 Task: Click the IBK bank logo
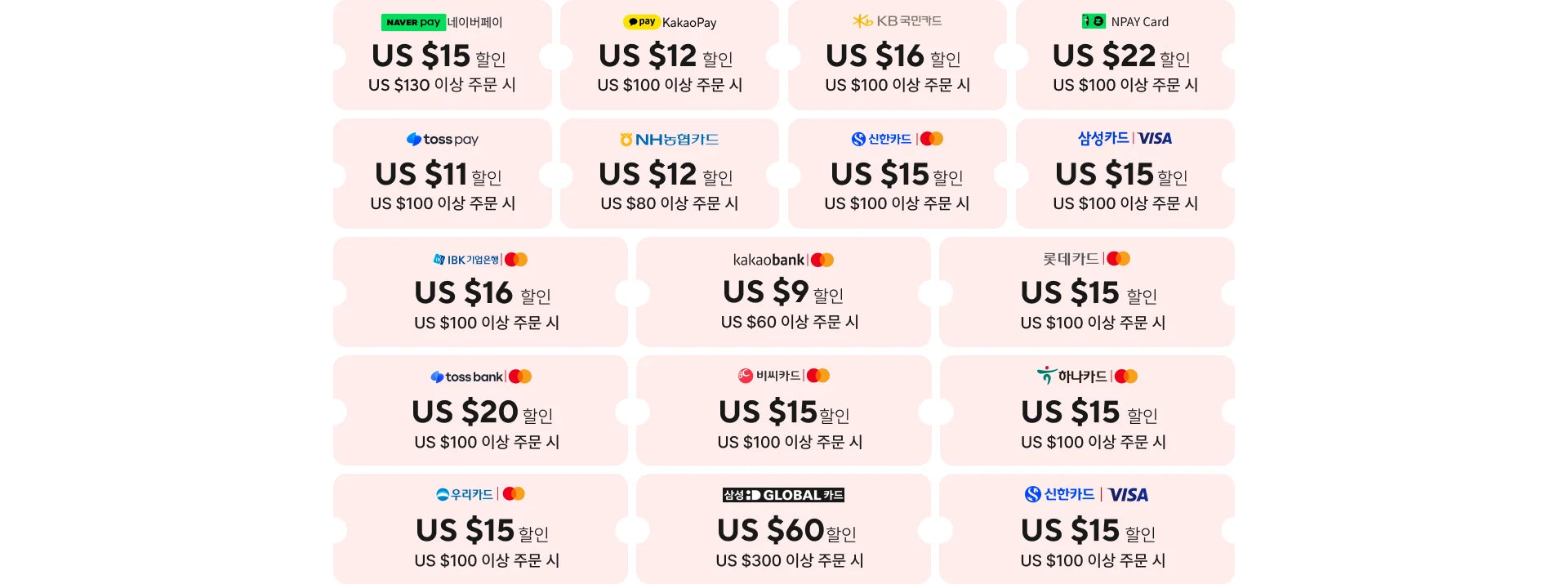pos(465,260)
